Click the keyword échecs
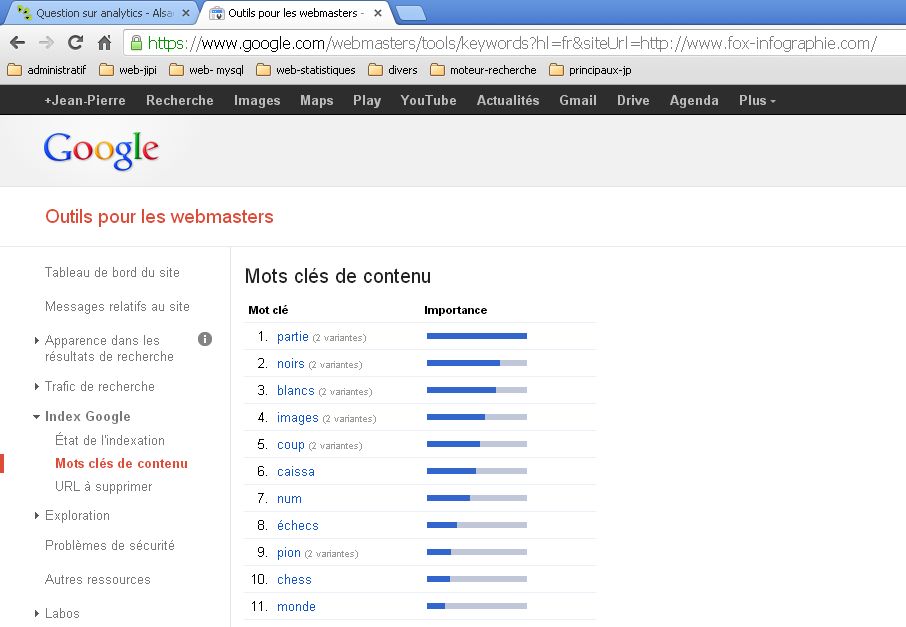The height and width of the screenshot is (627, 906). pos(298,525)
